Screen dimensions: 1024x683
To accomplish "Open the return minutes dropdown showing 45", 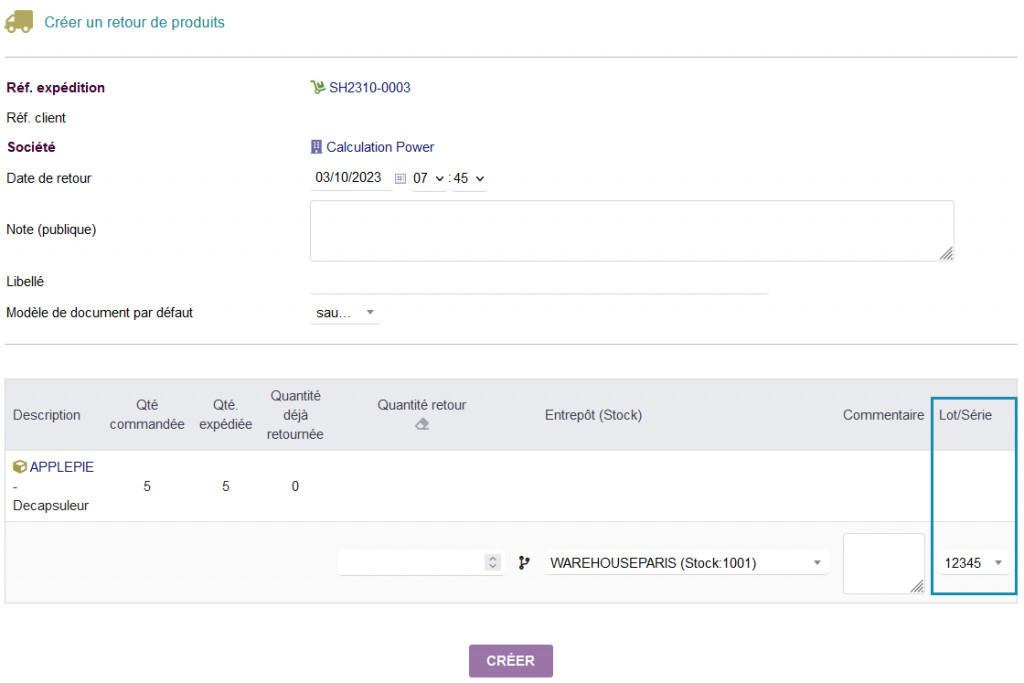I will pyautogui.click(x=469, y=179).
